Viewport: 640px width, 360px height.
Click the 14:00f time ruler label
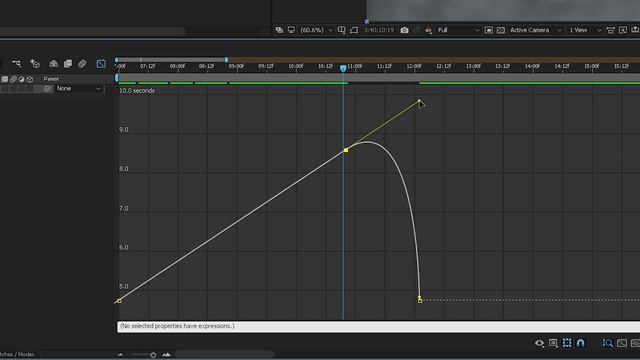pos(532,66)
